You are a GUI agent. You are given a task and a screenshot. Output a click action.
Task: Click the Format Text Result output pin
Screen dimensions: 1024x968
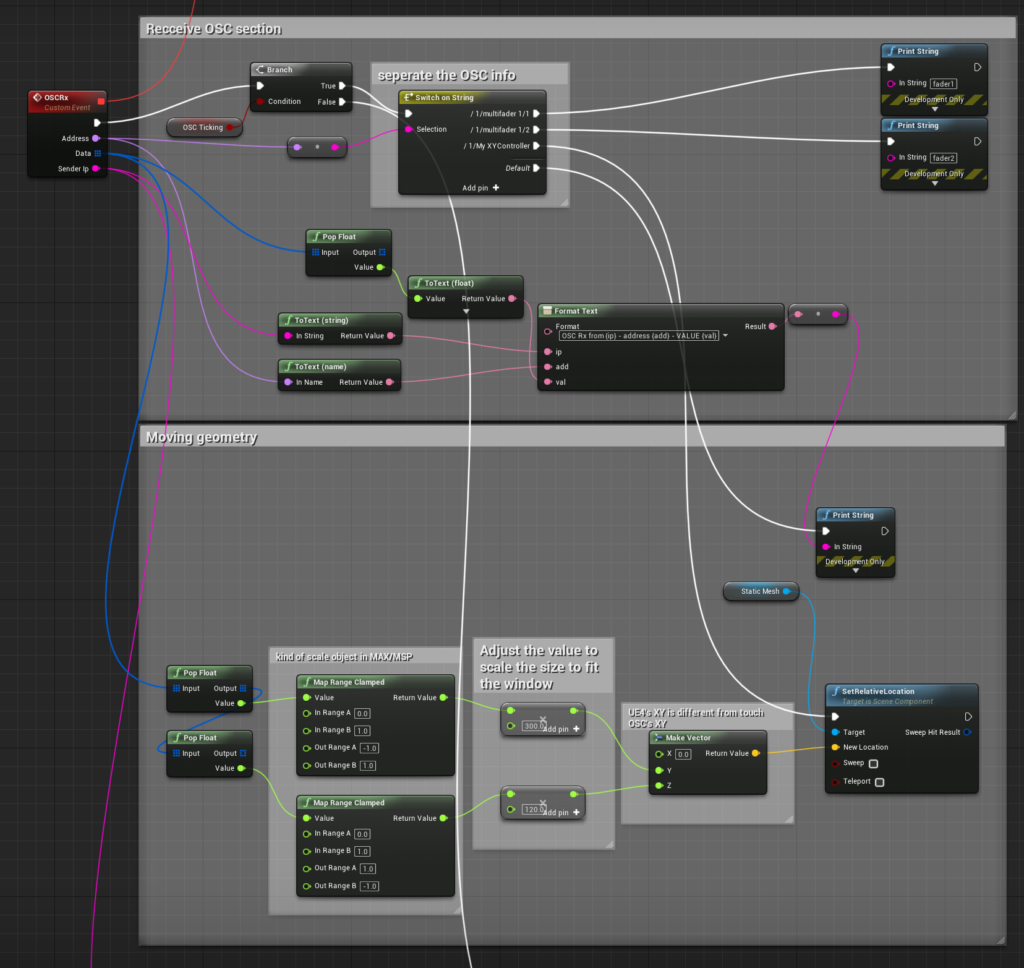pyautogui.click(x=772, y=326)
